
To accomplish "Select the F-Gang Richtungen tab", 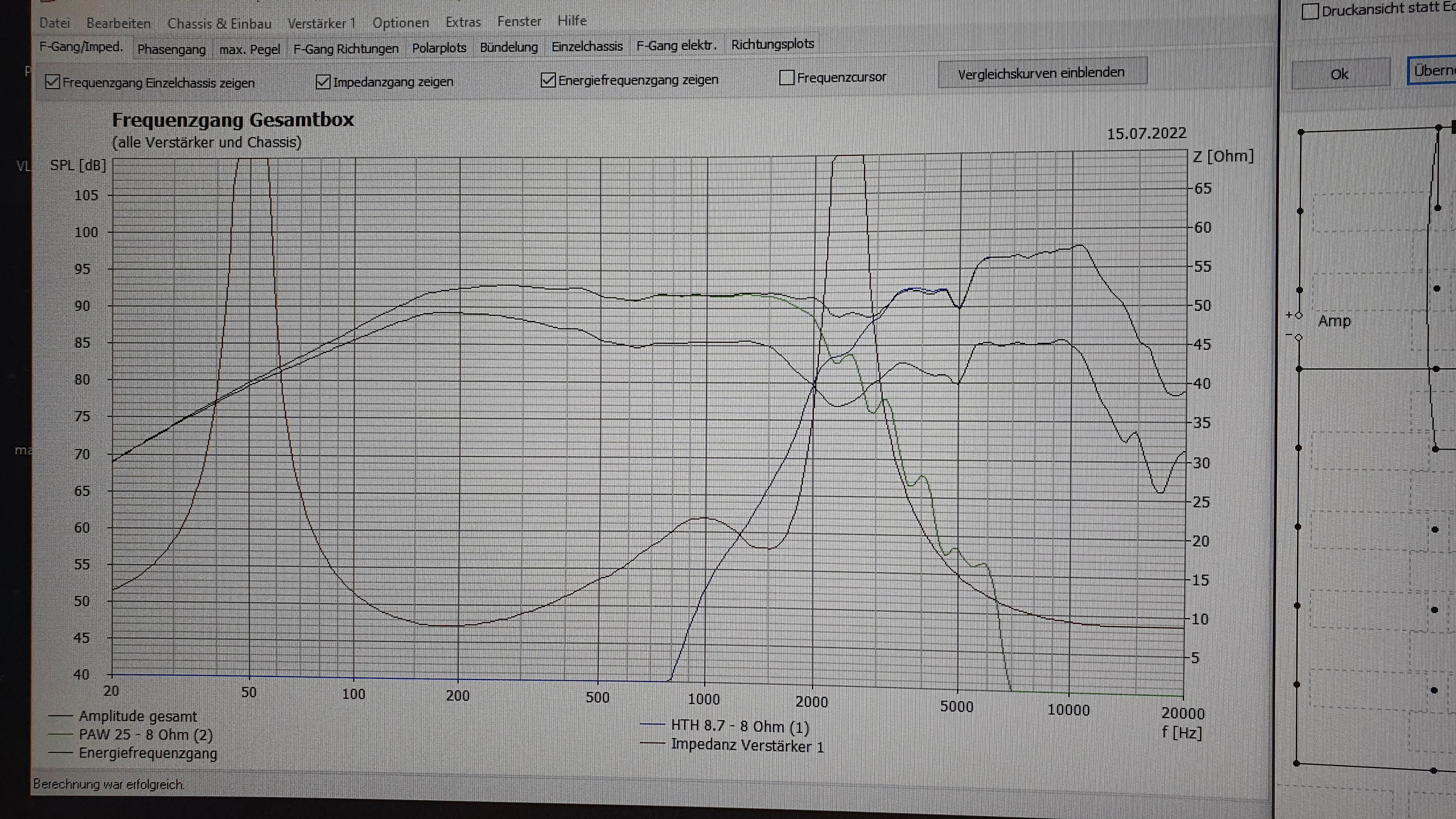I will tap(346, 49).
